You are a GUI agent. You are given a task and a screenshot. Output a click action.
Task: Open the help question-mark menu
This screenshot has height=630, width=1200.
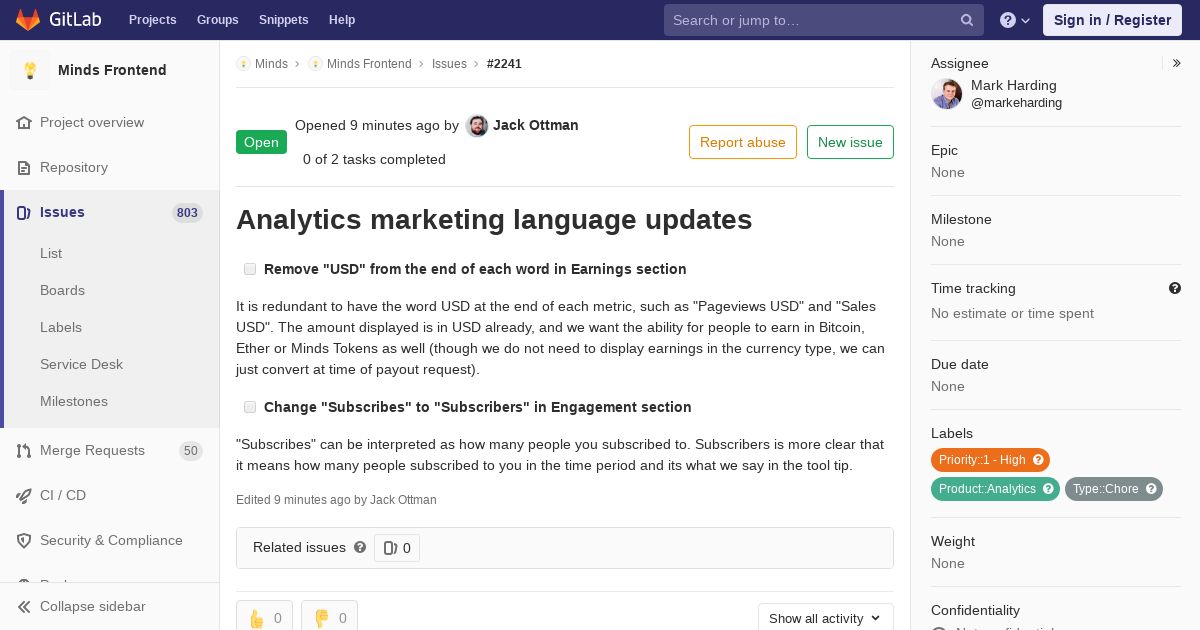click(x=1015, y=20)
